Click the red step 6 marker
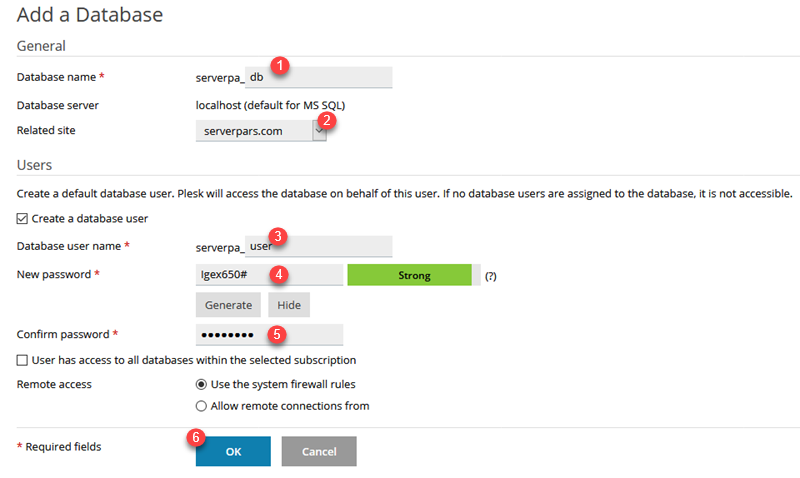 195,437
